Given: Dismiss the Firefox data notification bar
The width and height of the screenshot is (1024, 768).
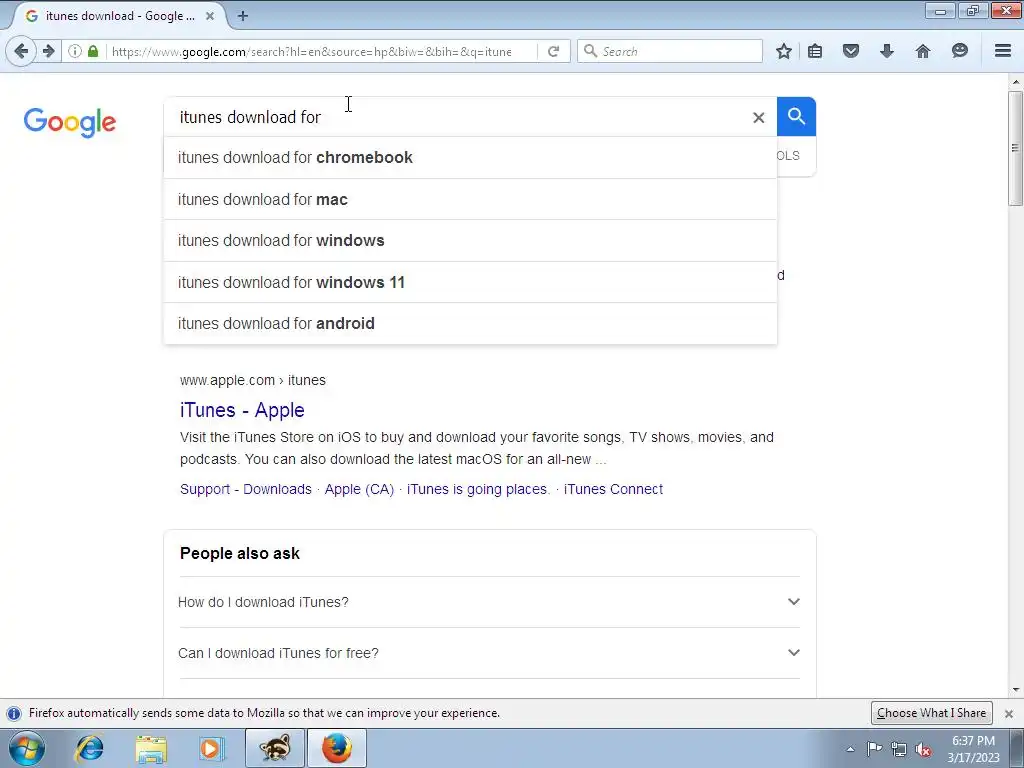Looking at the screenshot, I should 1009,713.
